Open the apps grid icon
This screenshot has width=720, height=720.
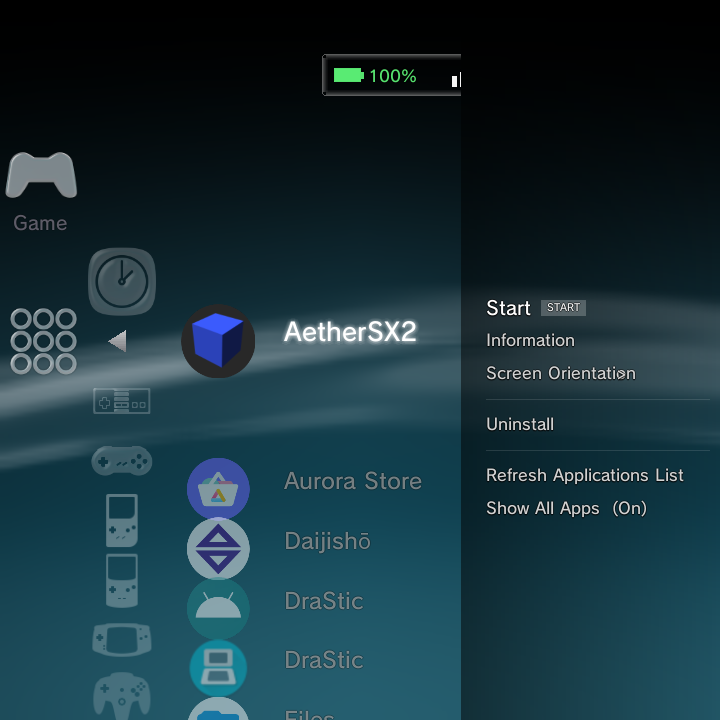(43, 341)
